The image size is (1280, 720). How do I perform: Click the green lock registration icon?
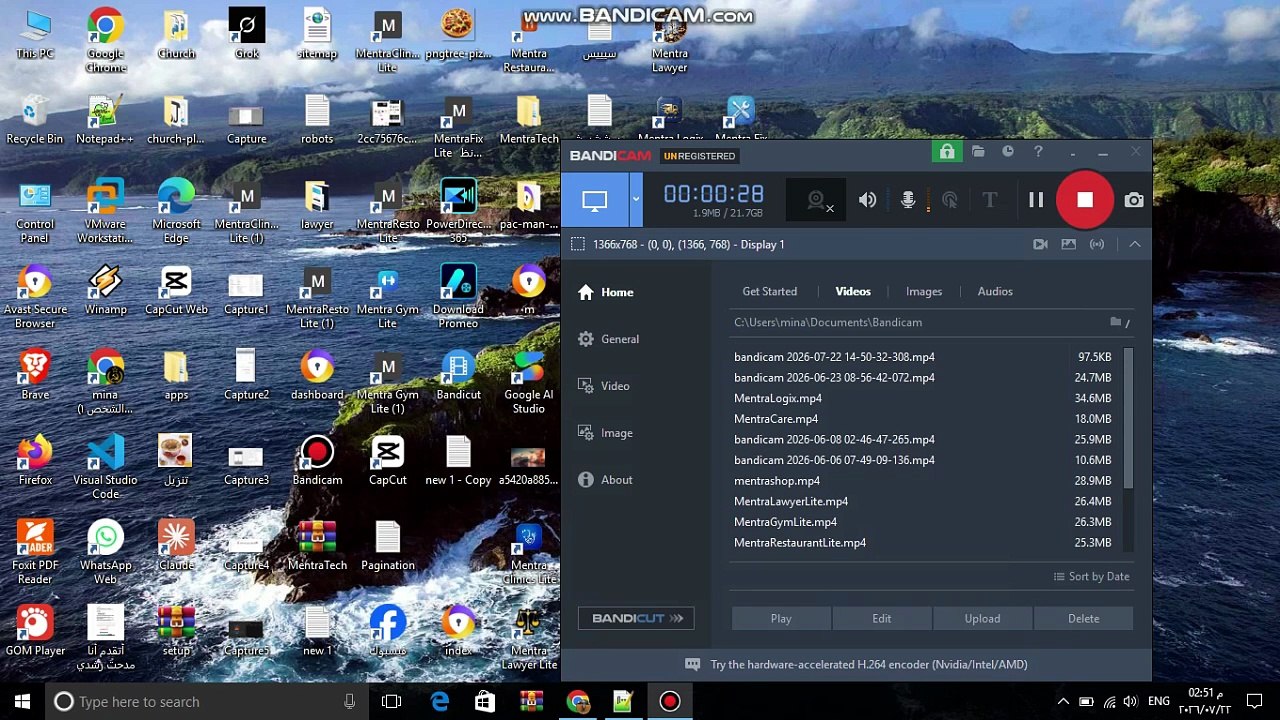pyautogui.click(x=946, y=152)
